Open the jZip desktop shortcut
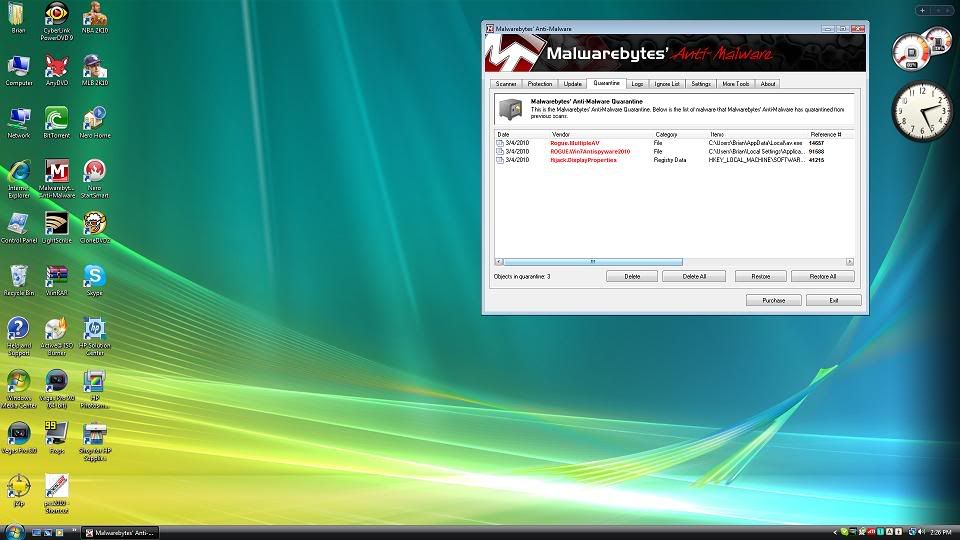Screen dimensions: 960x540 (18, 491)
